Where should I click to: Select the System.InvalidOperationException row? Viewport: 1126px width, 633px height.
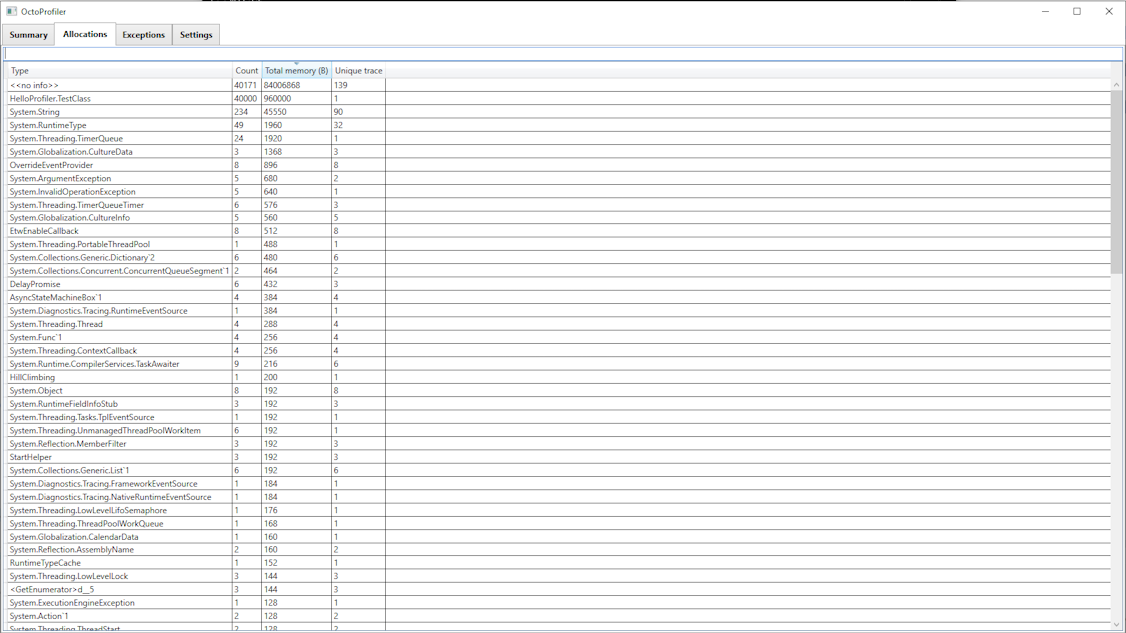tap(559, 191)
